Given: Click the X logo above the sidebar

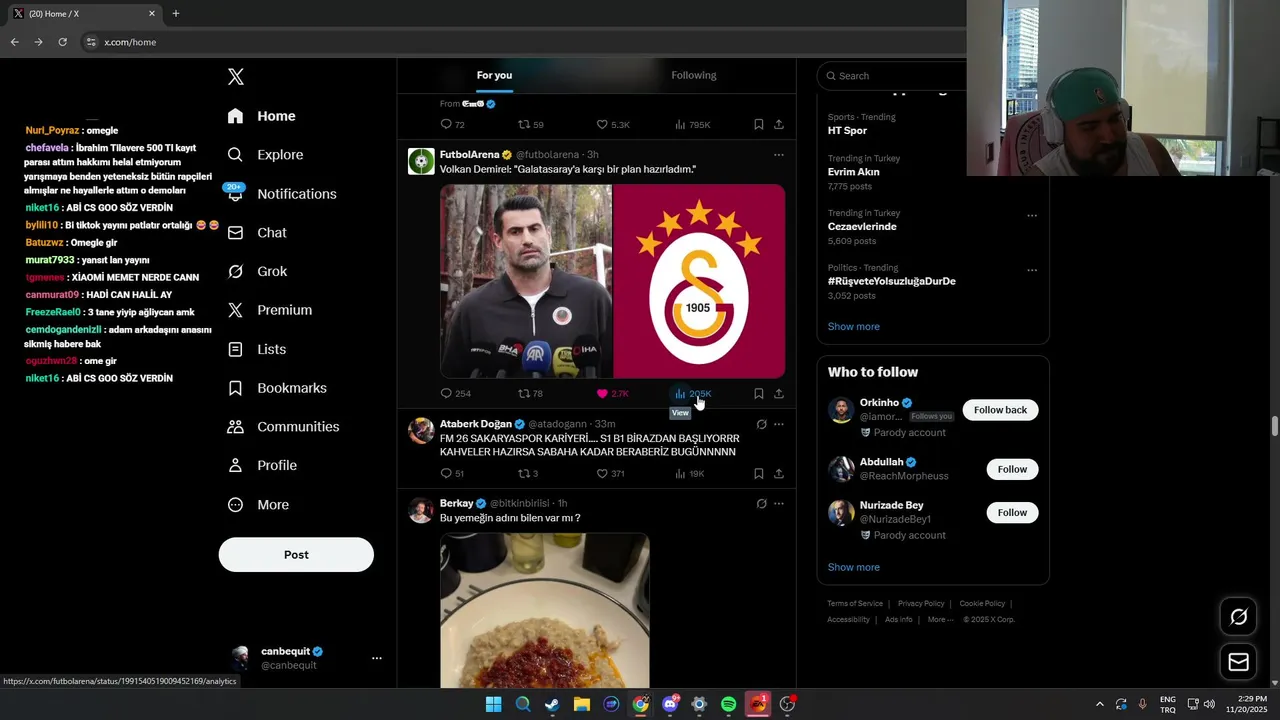Looking at the screenshot, I should (236, 77).
